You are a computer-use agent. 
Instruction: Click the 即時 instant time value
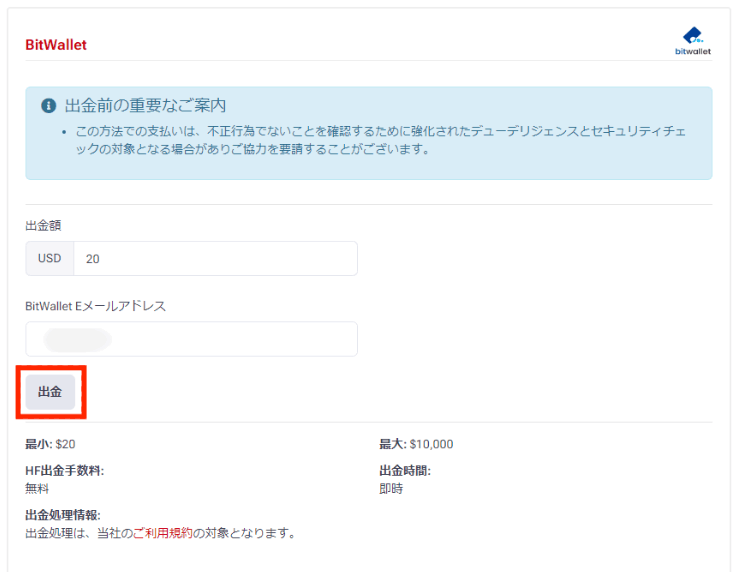(x=391, y=489)
